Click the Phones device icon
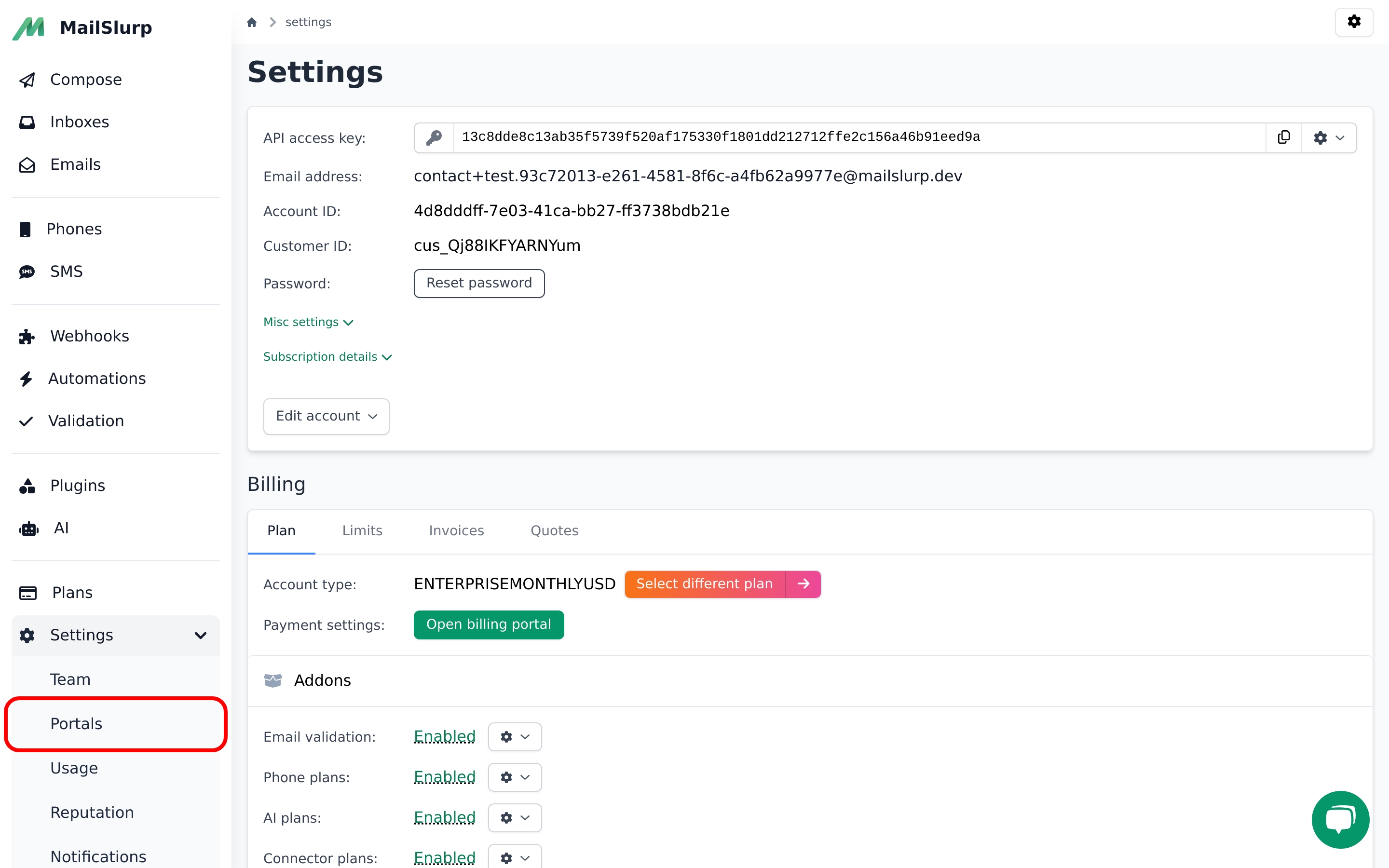1389x868 pixels. pyautogui.click(x=25, y=229)
